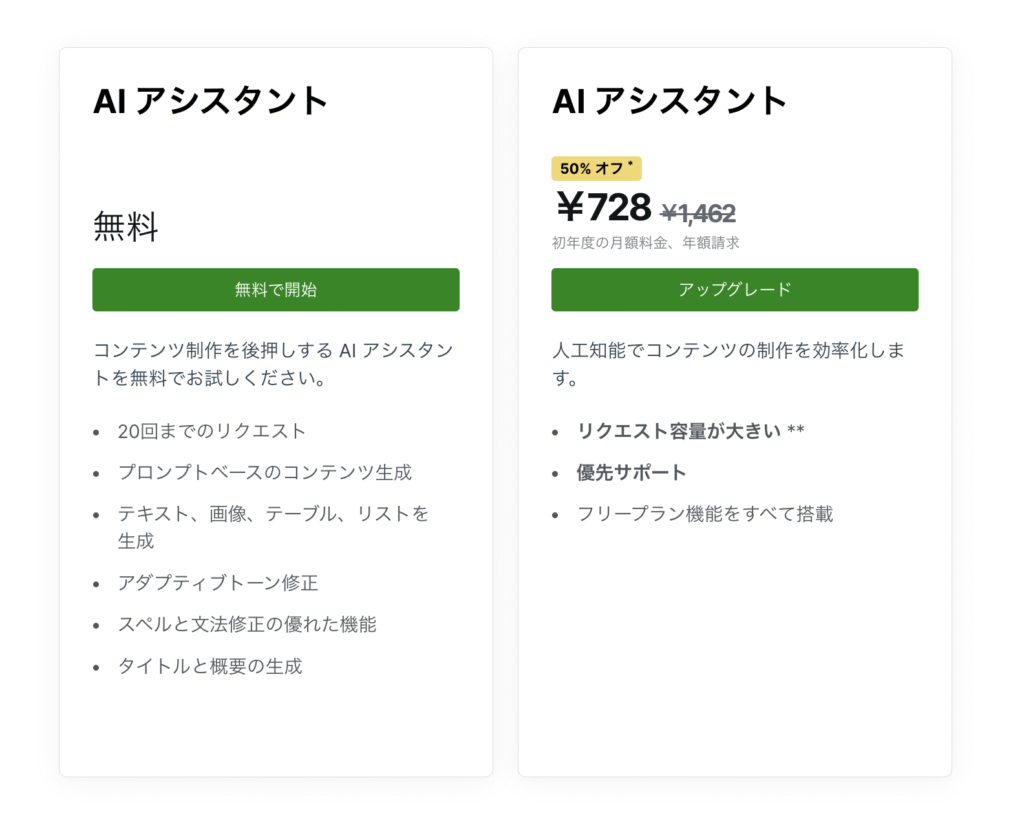Click the 50% オフ yellow badge

click(x=596, y=169)
